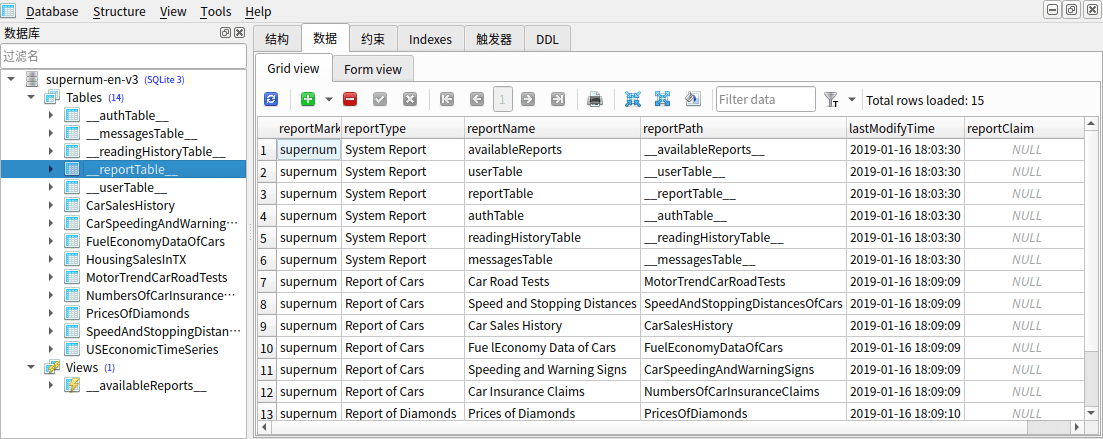Image resolution: width=1103 pixels, height=439 pixels.
Task: Open the filter mode dropdown arrow
Action: point(852,100)
